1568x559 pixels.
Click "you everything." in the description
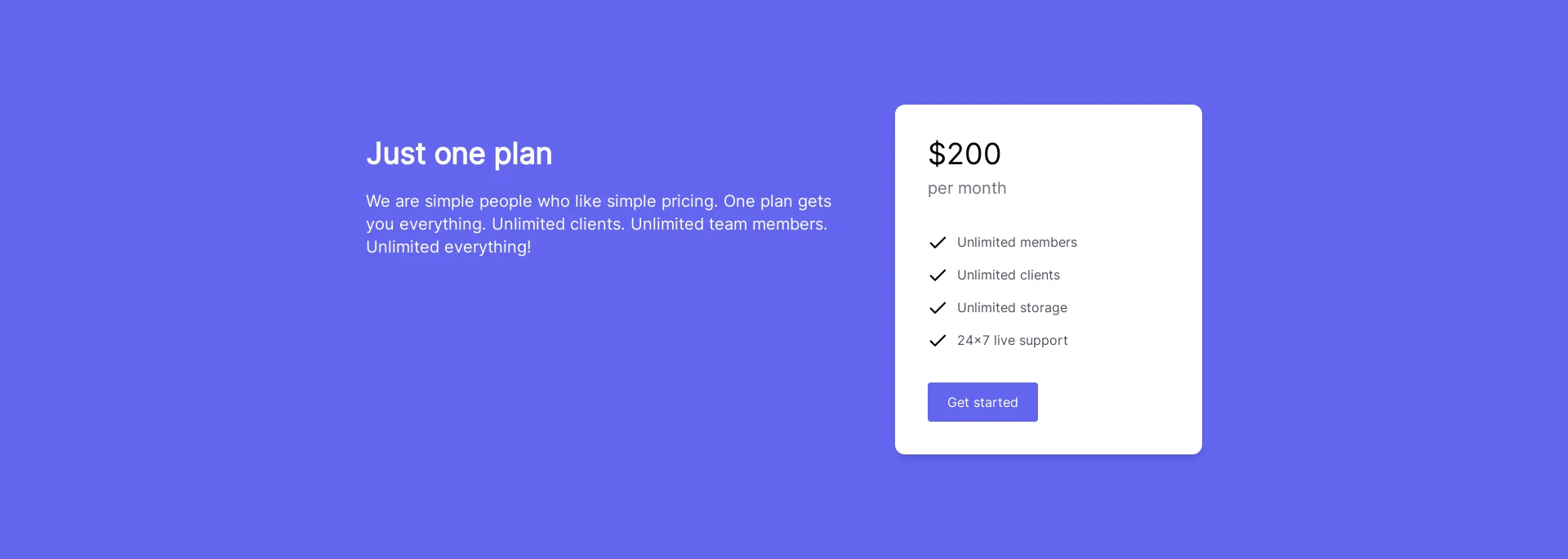tap(425, 224)
